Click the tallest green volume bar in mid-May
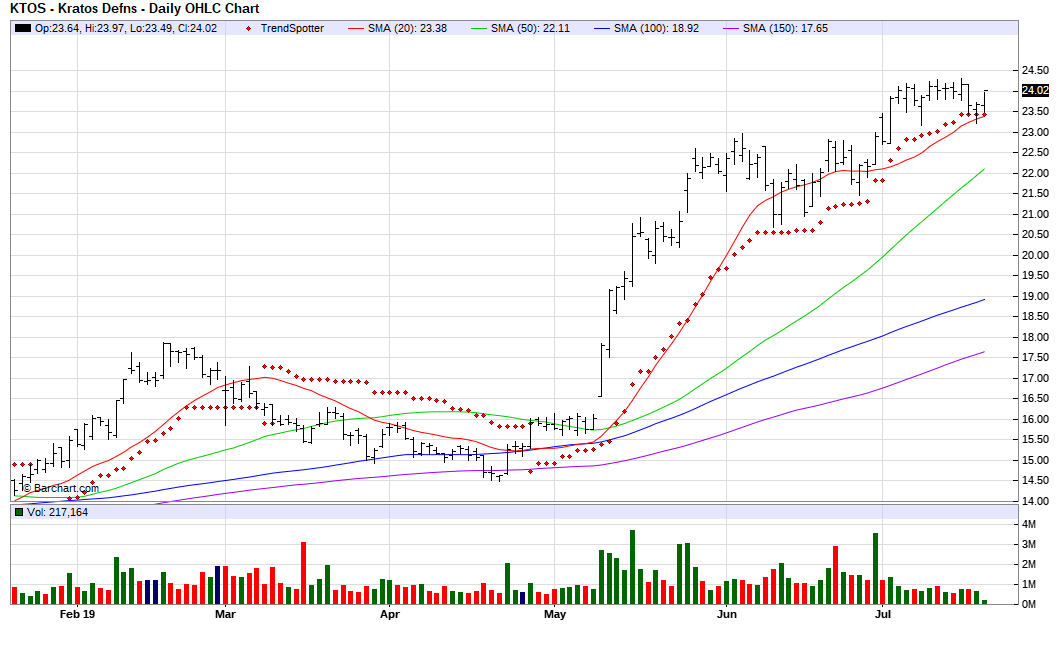 633,567
